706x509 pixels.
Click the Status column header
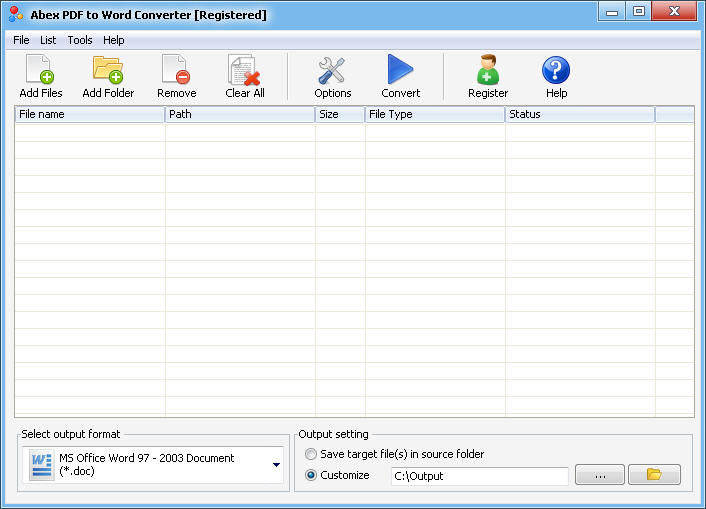pos(580,114)
